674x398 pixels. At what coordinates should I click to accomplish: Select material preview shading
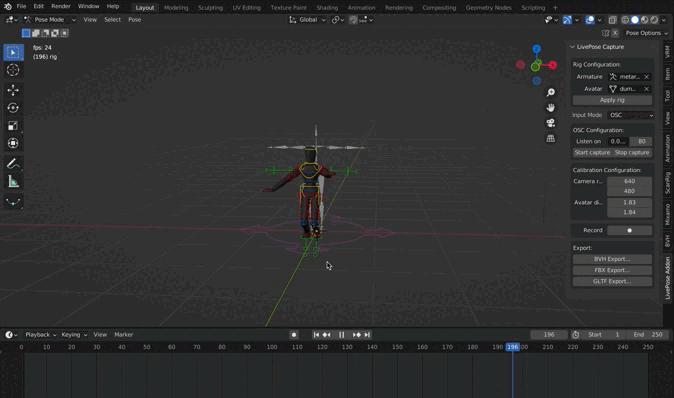(644, 20)
